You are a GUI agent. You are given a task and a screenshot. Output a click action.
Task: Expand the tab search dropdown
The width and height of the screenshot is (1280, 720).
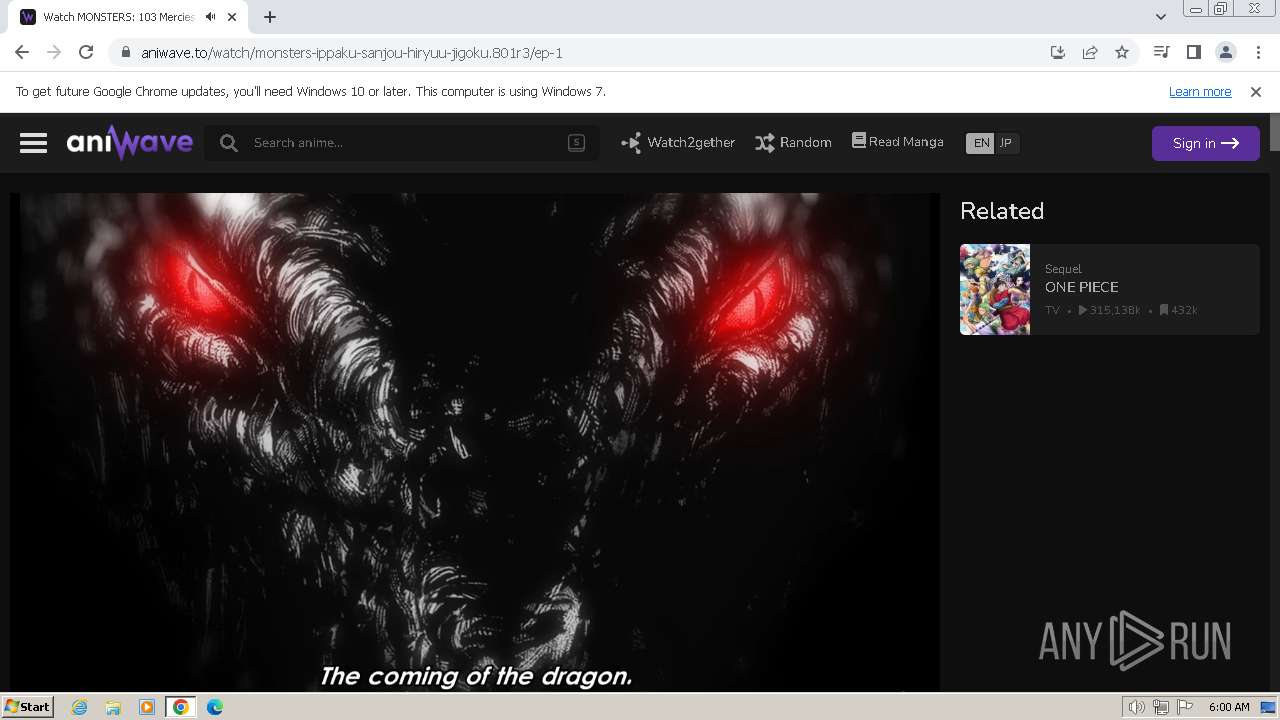coord(1160,17)
